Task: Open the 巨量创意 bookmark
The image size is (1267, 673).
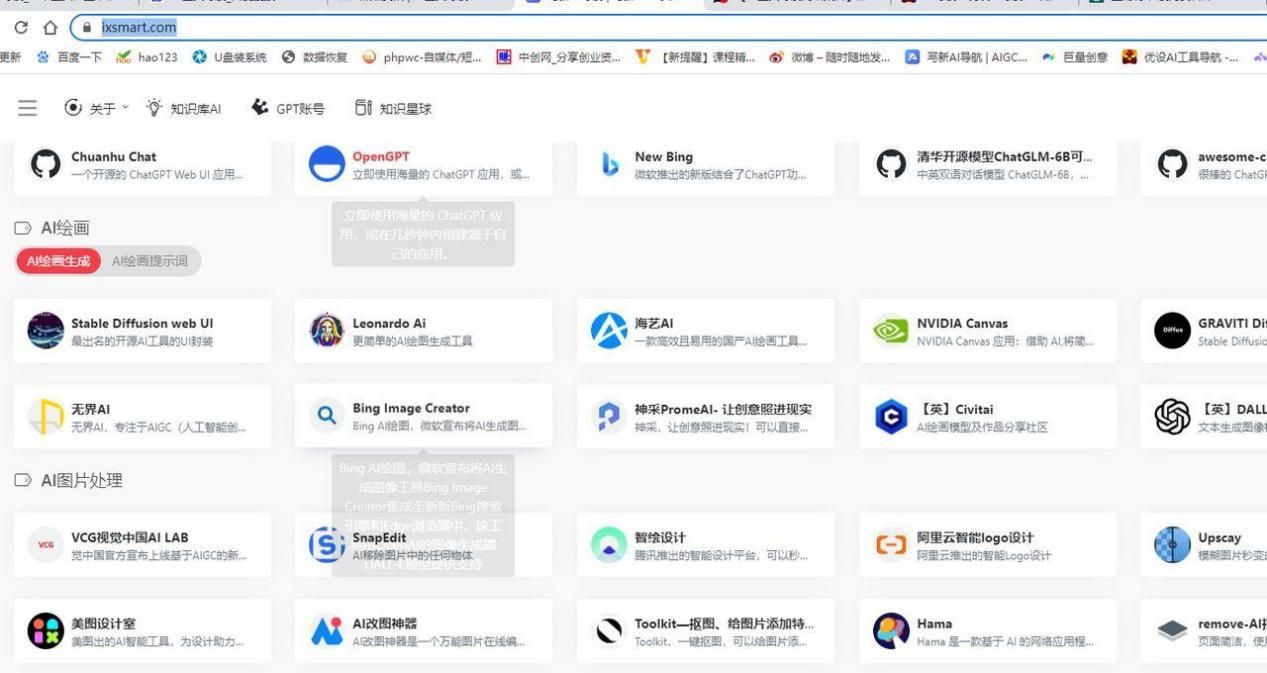Action: tap(1074, 57)
